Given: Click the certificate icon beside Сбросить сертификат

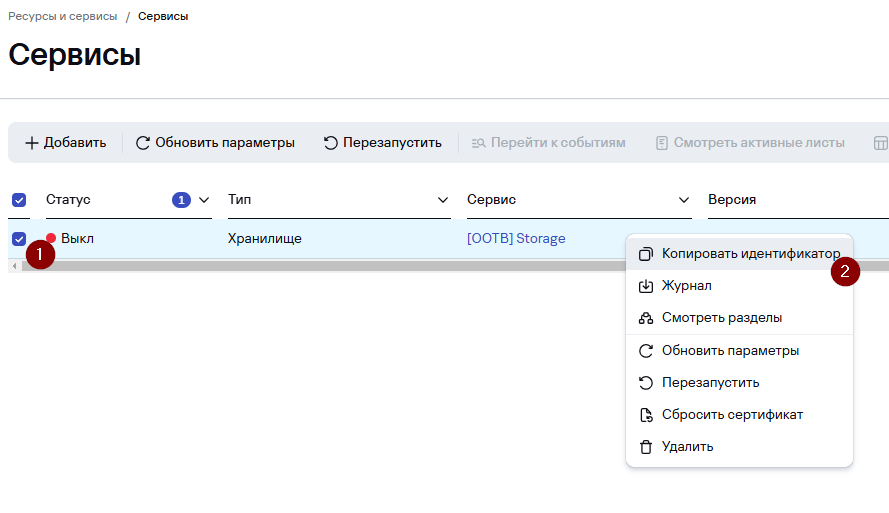Looking at the screenshot, I should point(646,415).
